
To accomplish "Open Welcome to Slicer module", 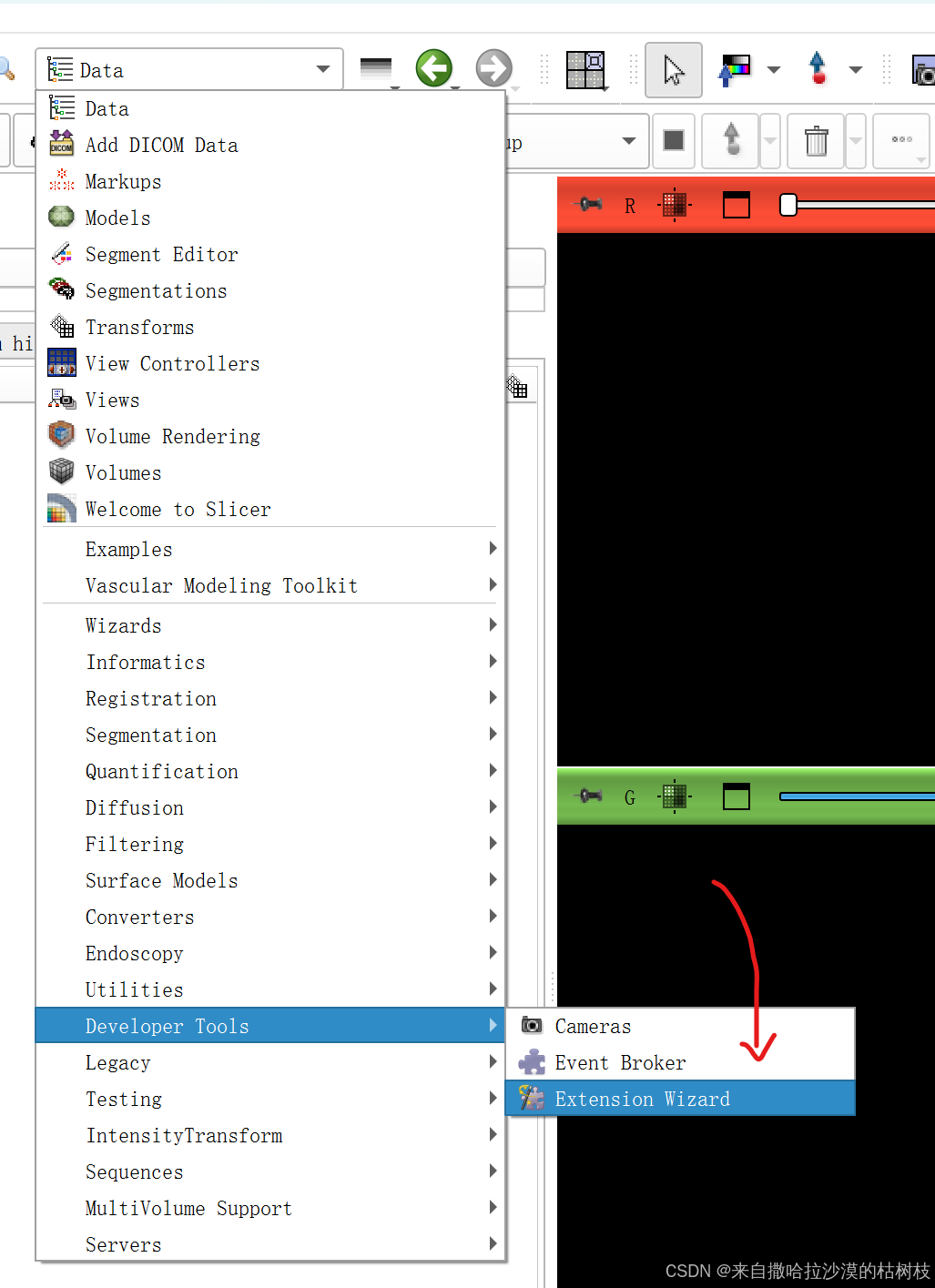I will click(270, 509).
